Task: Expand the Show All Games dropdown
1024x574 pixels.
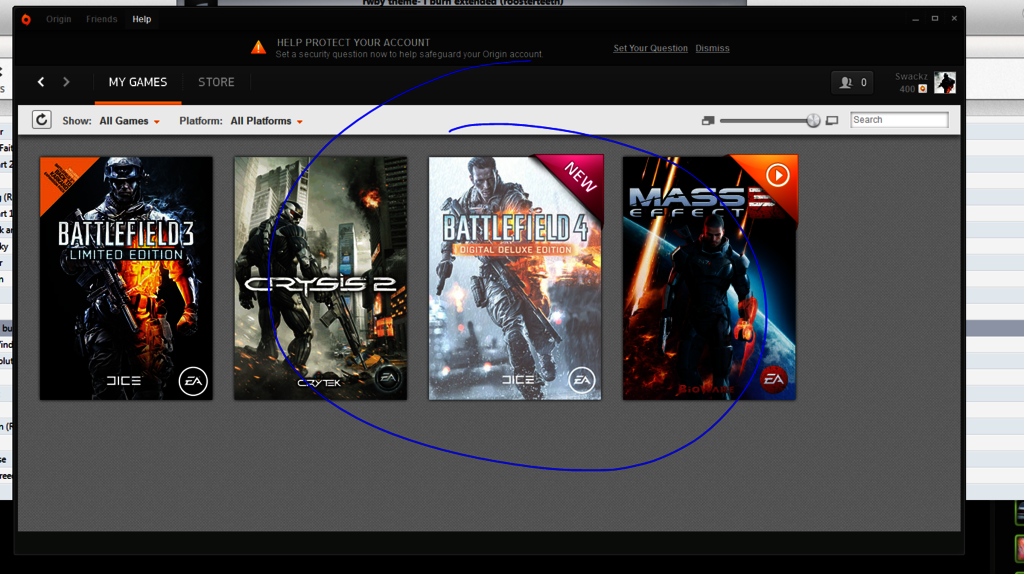Action: pyautogui.click(x=129, y=121)
